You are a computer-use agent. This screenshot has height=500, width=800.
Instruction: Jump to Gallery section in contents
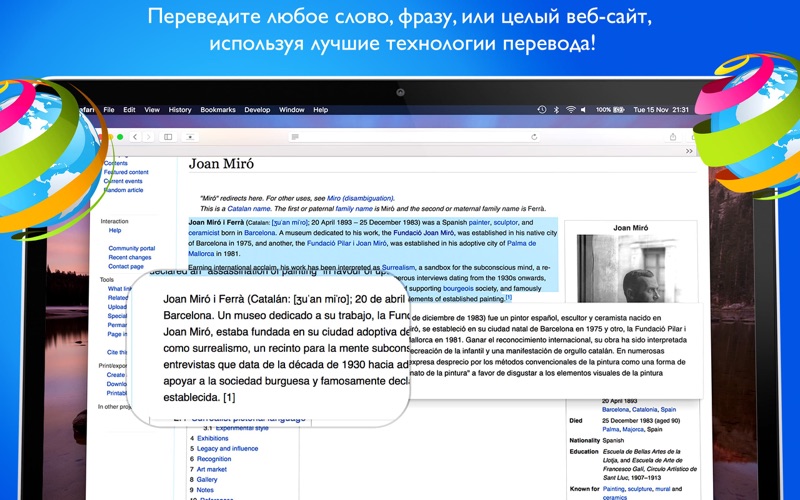pos(207,480)
